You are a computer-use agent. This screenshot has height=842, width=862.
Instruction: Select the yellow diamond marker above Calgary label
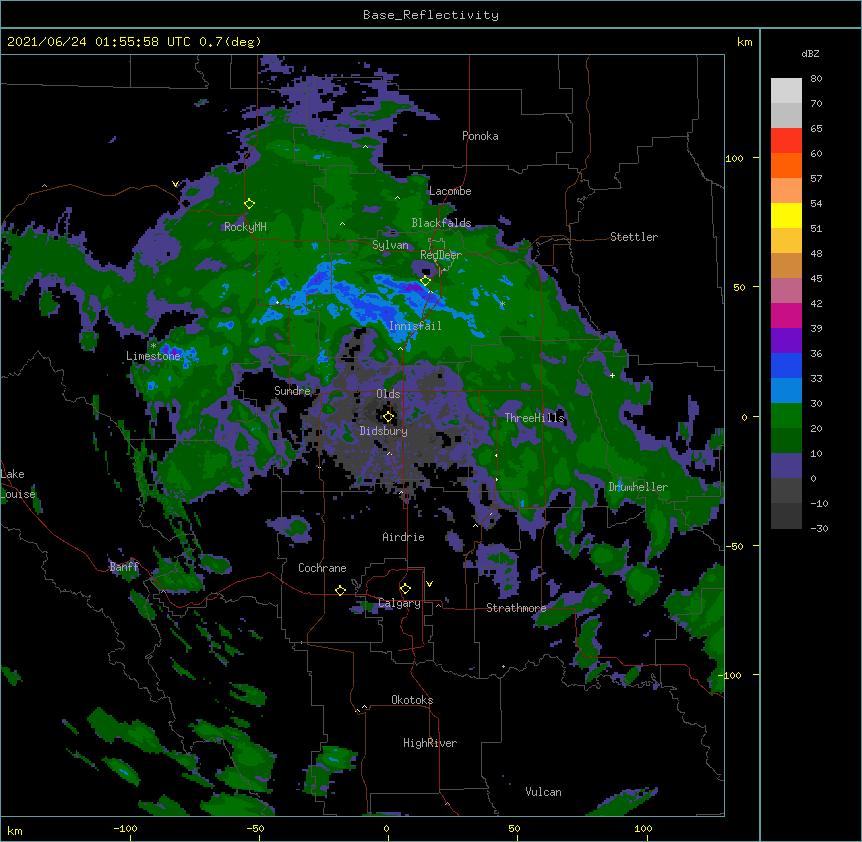tap(405, 589)
